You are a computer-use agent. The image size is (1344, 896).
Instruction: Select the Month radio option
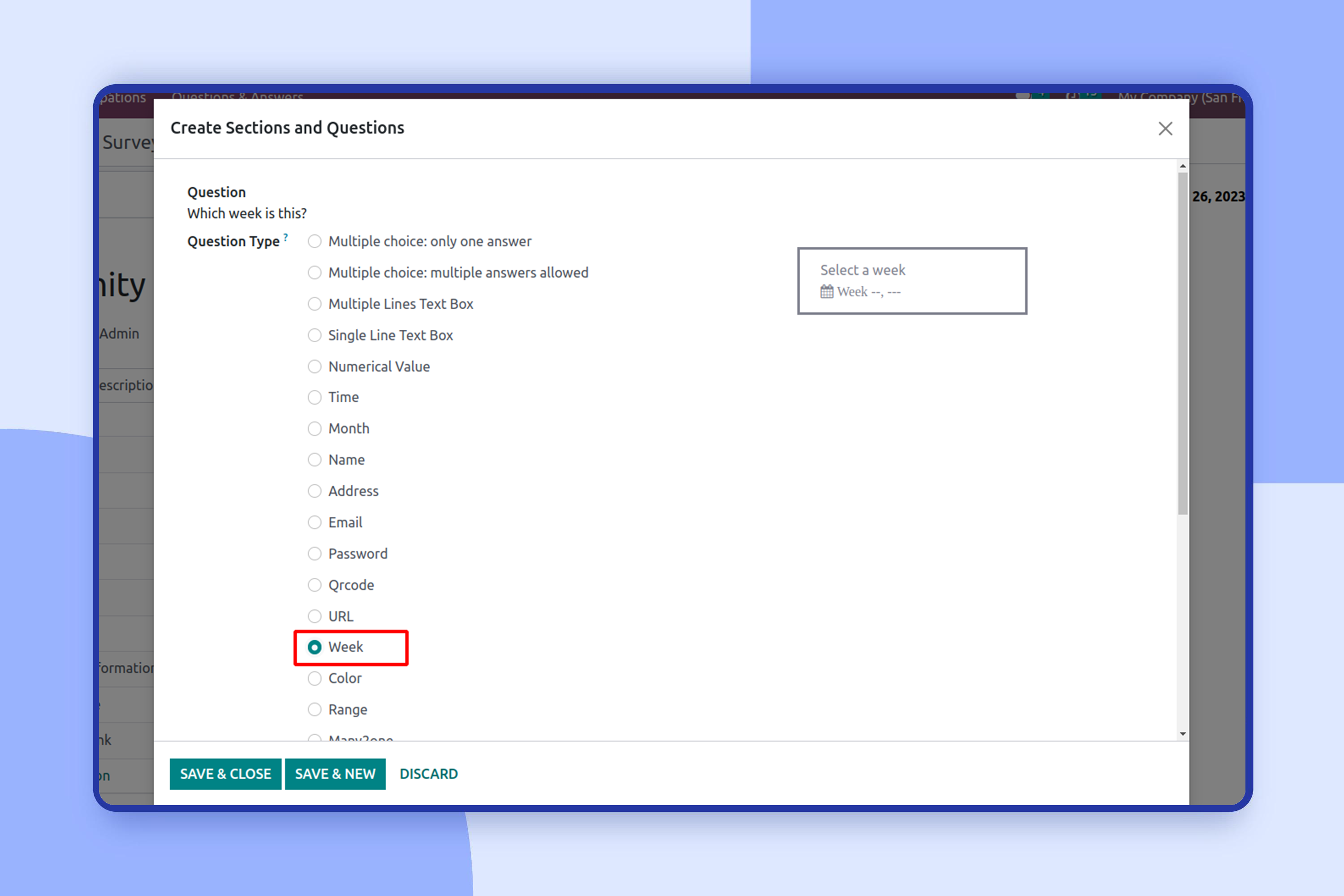(315, 429)
